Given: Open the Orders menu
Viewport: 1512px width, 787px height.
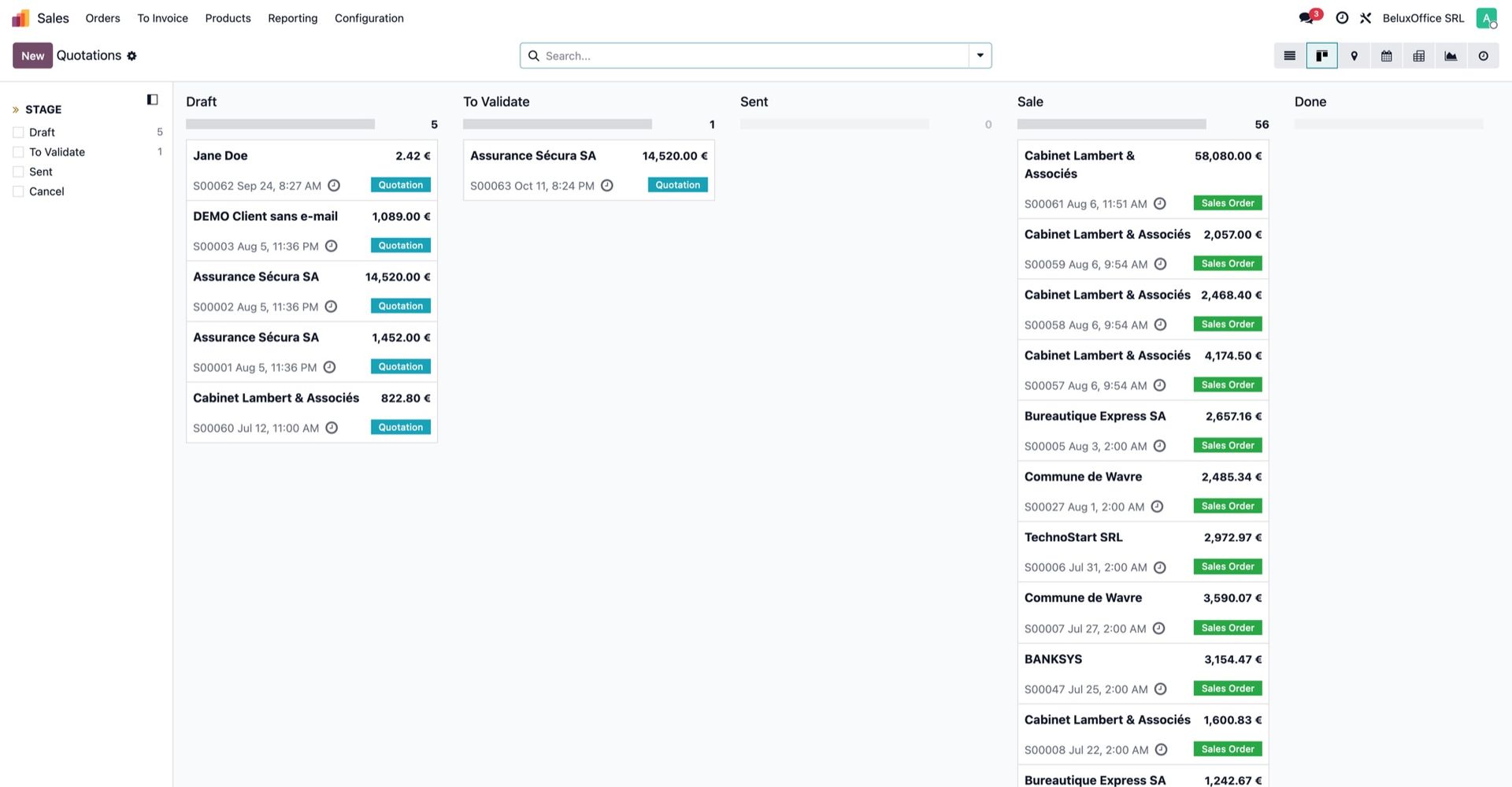Looking at the screenshot, I should pos(103,18).
